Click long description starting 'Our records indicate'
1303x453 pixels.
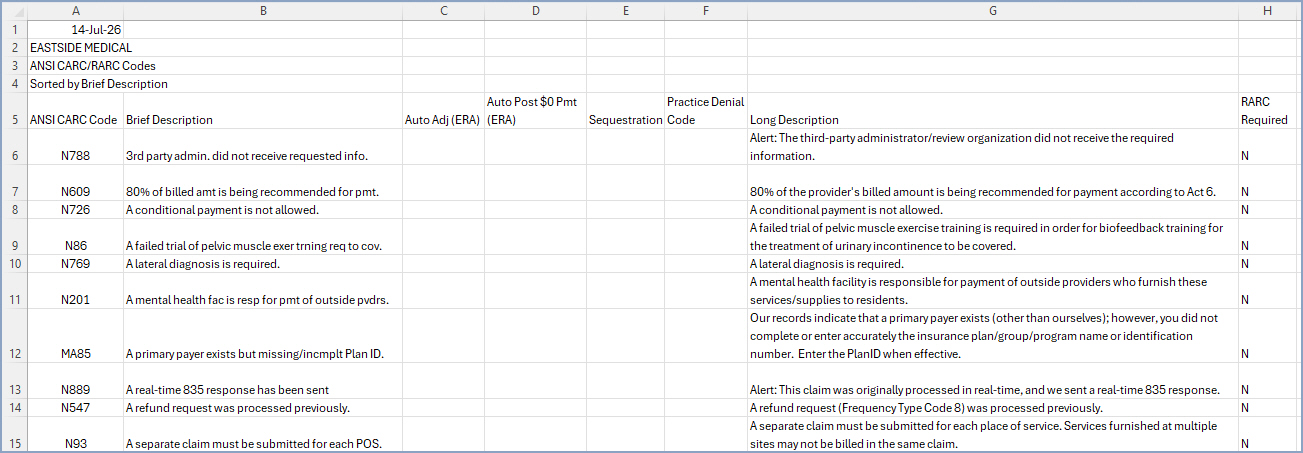pyautogui.click(x=993, y=336)
